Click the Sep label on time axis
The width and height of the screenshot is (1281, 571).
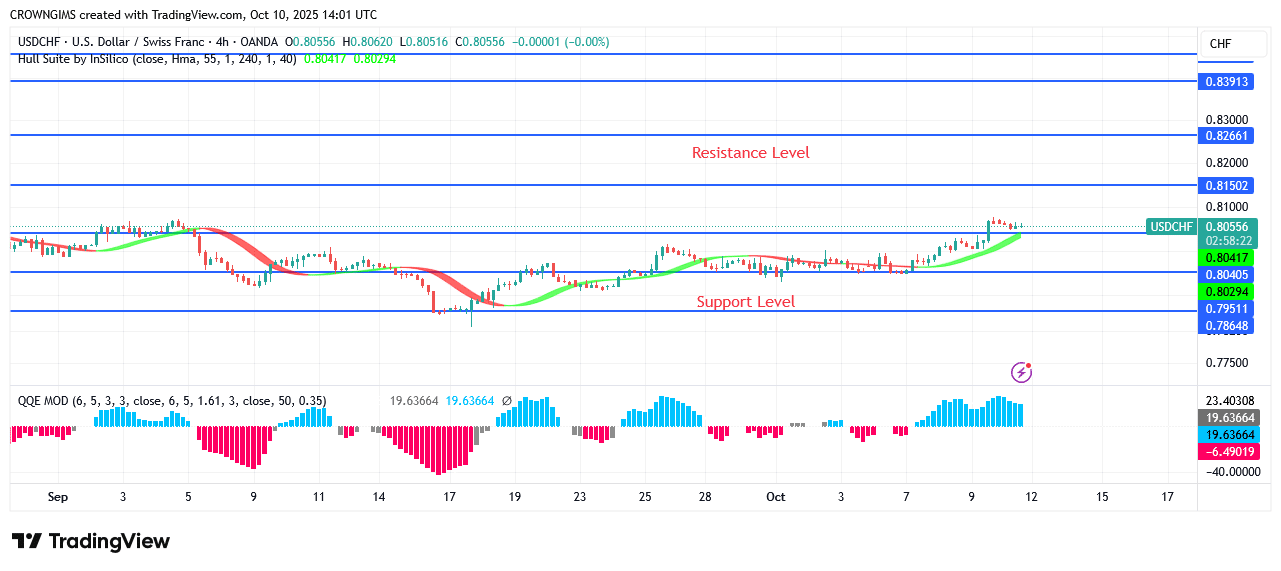point(57,497)
